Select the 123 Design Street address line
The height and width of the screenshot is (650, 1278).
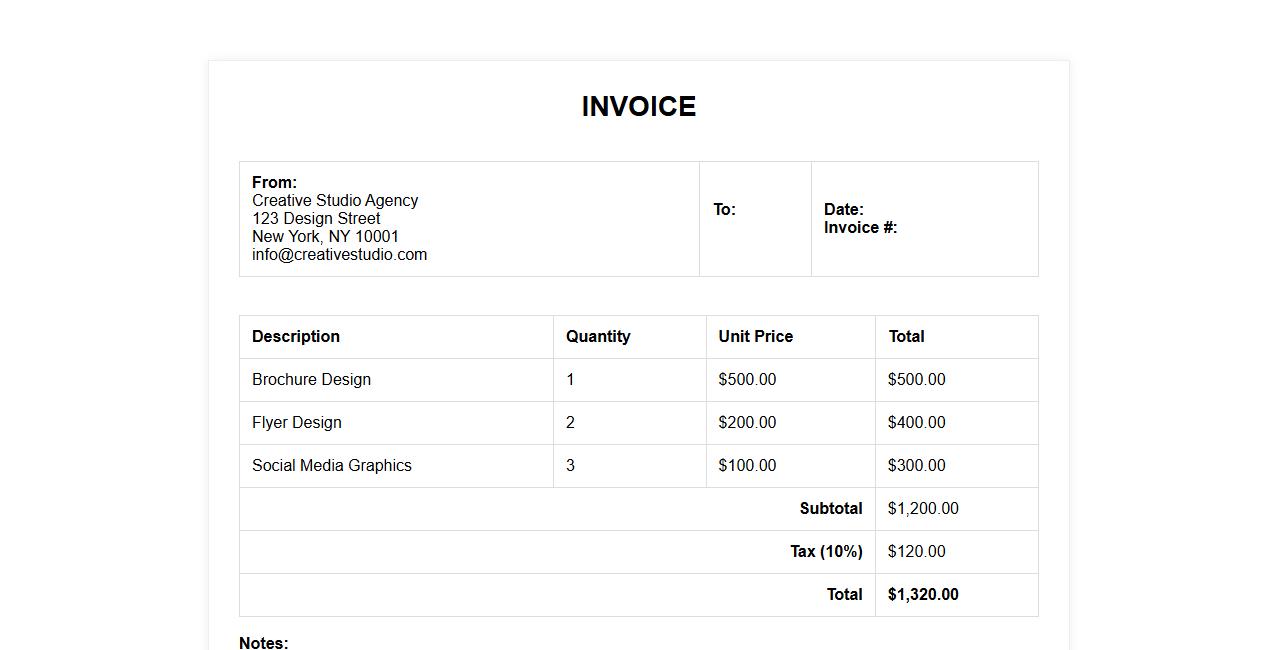pyautogui.click(x=316, y=219)
